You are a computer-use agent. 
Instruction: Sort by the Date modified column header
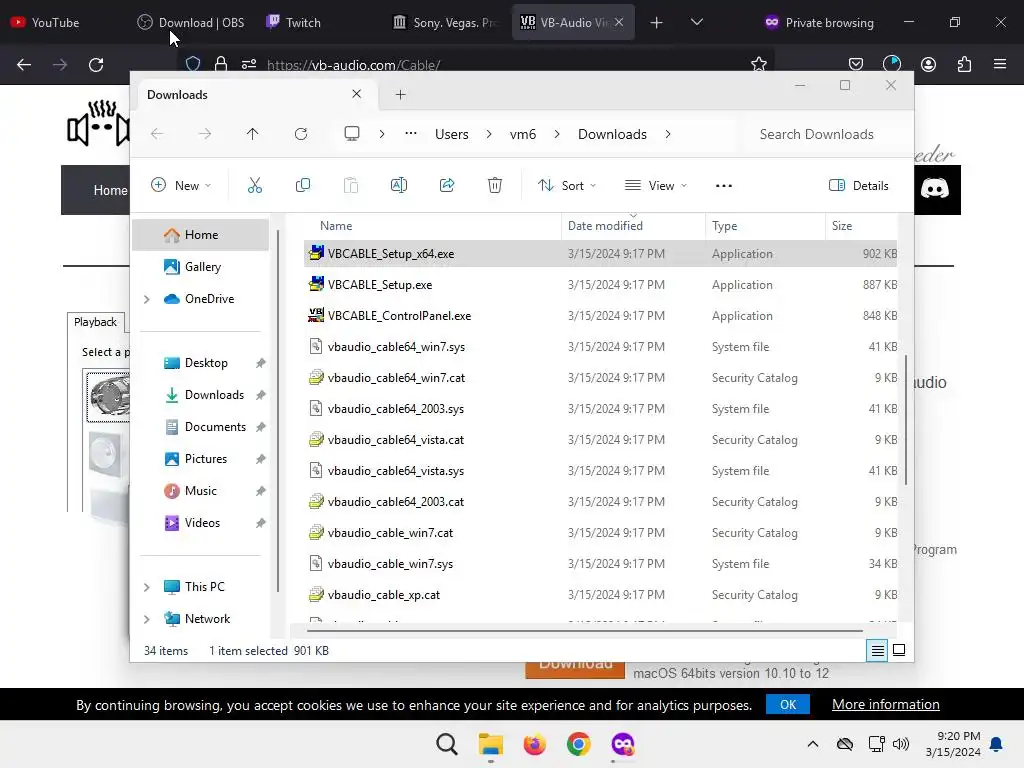point(633,225)
